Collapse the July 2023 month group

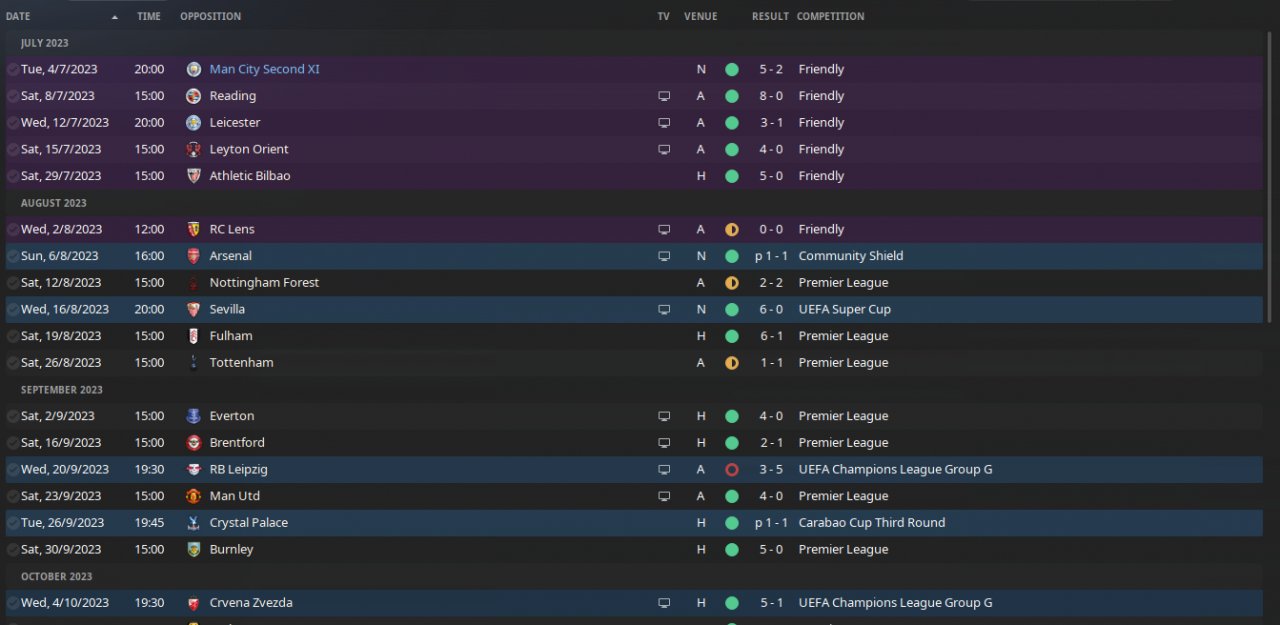[x=45, y=43]
